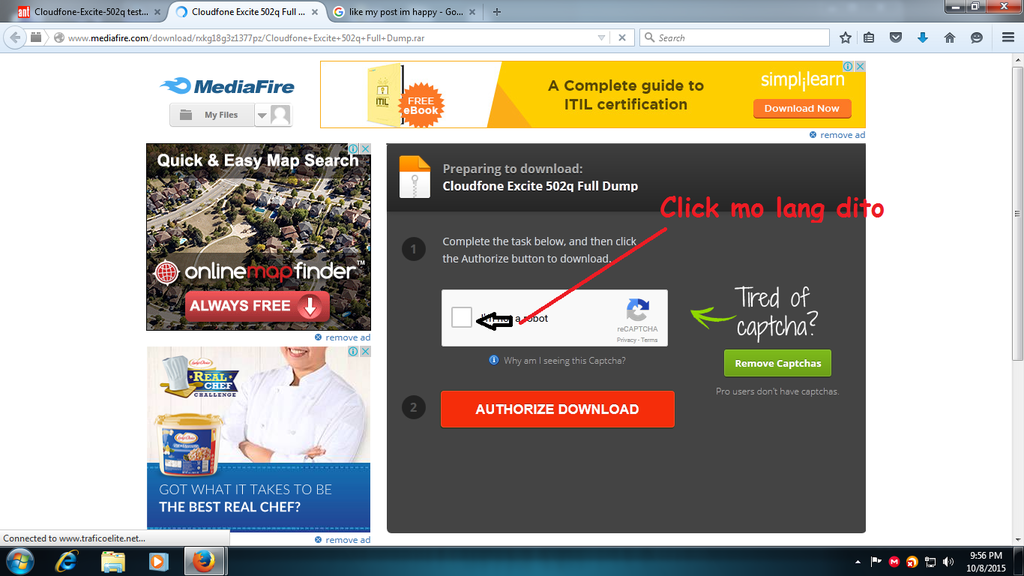The height and width of the screenshot is (576, 1024).
Task: Click the Firefox bookmark star icon
Action: point(845,37)
